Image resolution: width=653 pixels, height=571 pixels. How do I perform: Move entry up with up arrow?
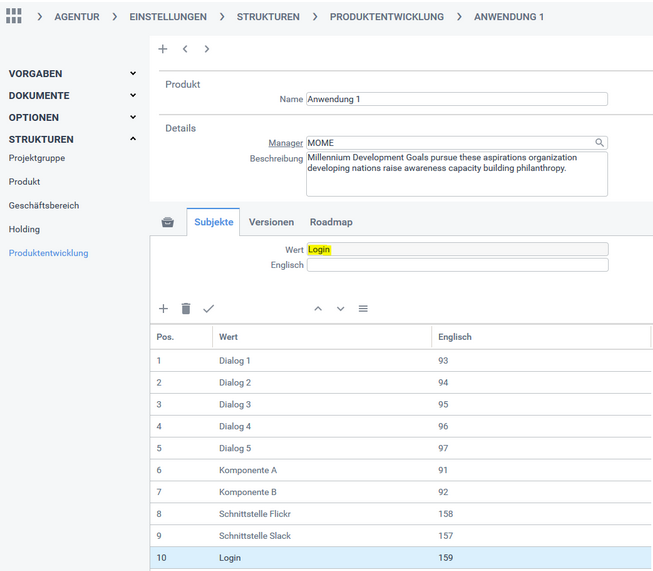point(318,309)
